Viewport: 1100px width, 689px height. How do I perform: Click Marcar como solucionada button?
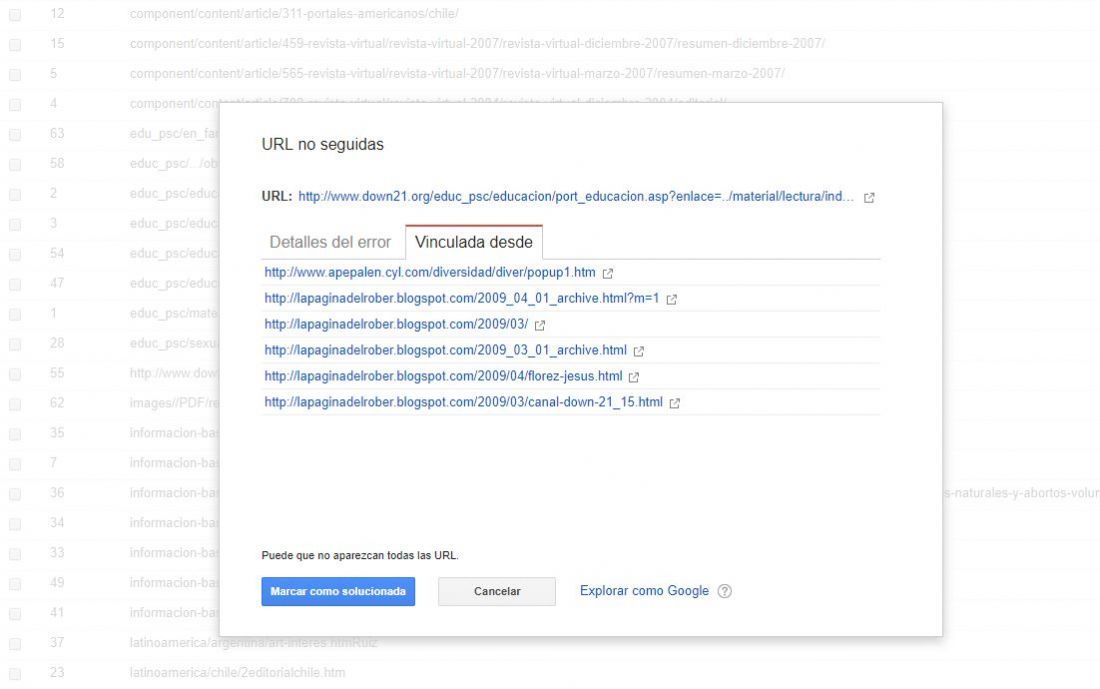338,591
